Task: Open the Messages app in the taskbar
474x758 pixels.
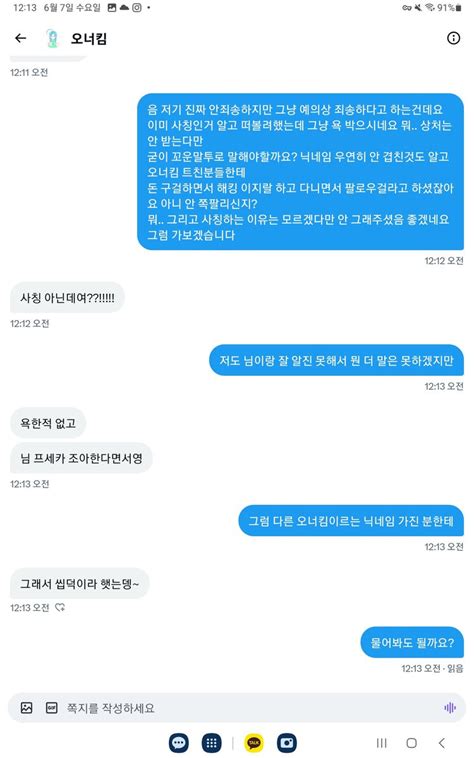Action: click(179, 743)
